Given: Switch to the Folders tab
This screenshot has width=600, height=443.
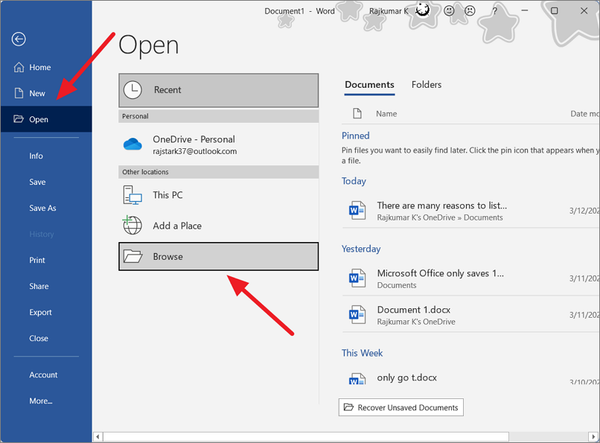Looking at the screenshot, I should click(x=426, y=85).
